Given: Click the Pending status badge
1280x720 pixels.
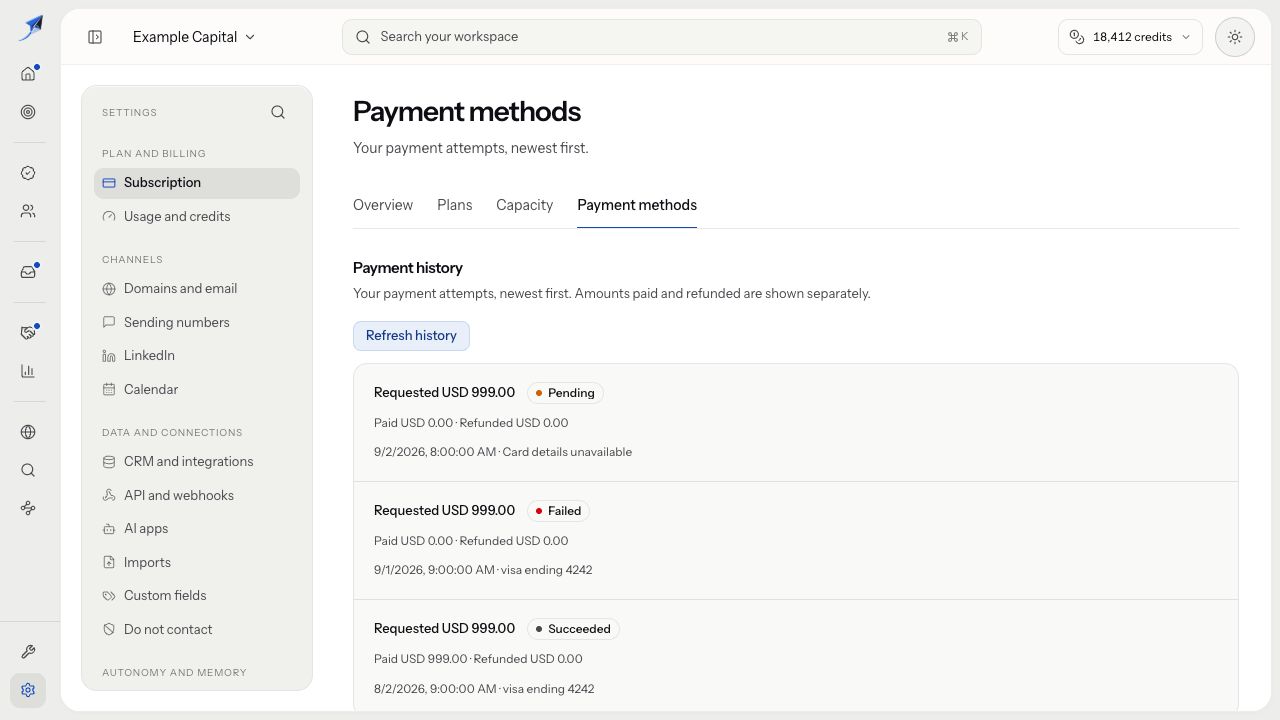Looking at the screenshot, I should tap(565, 393).
